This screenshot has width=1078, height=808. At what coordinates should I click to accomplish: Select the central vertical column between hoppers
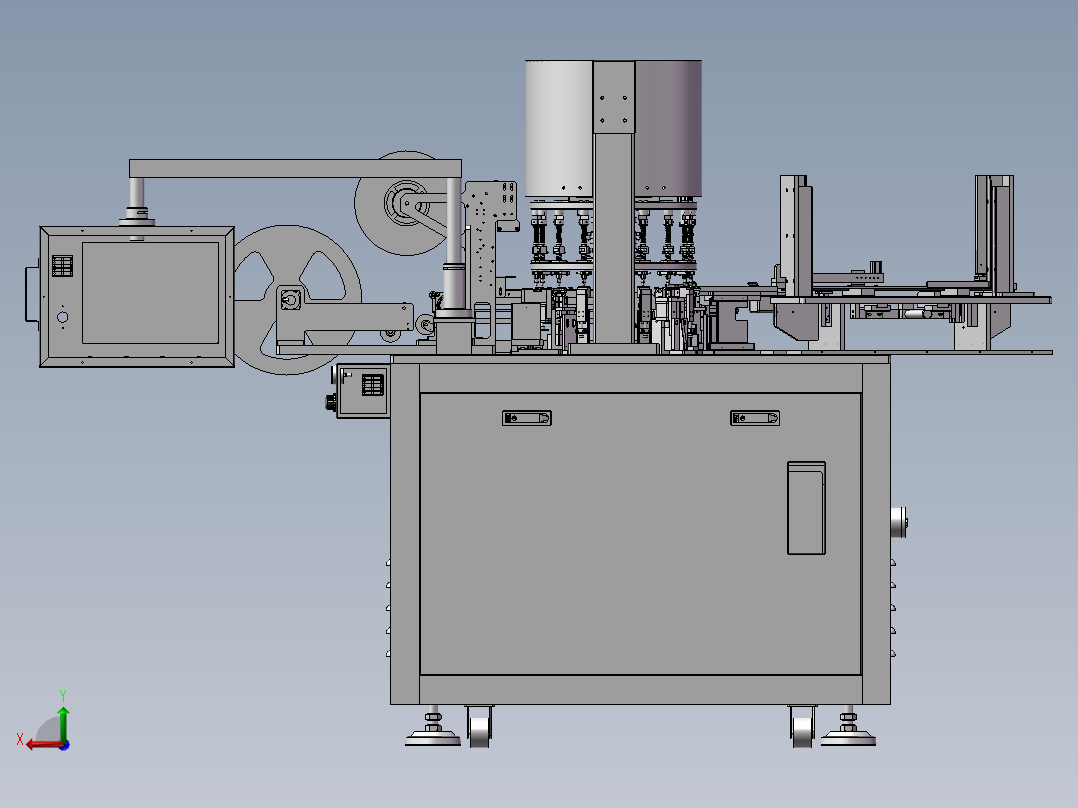(x=614, y=203)
